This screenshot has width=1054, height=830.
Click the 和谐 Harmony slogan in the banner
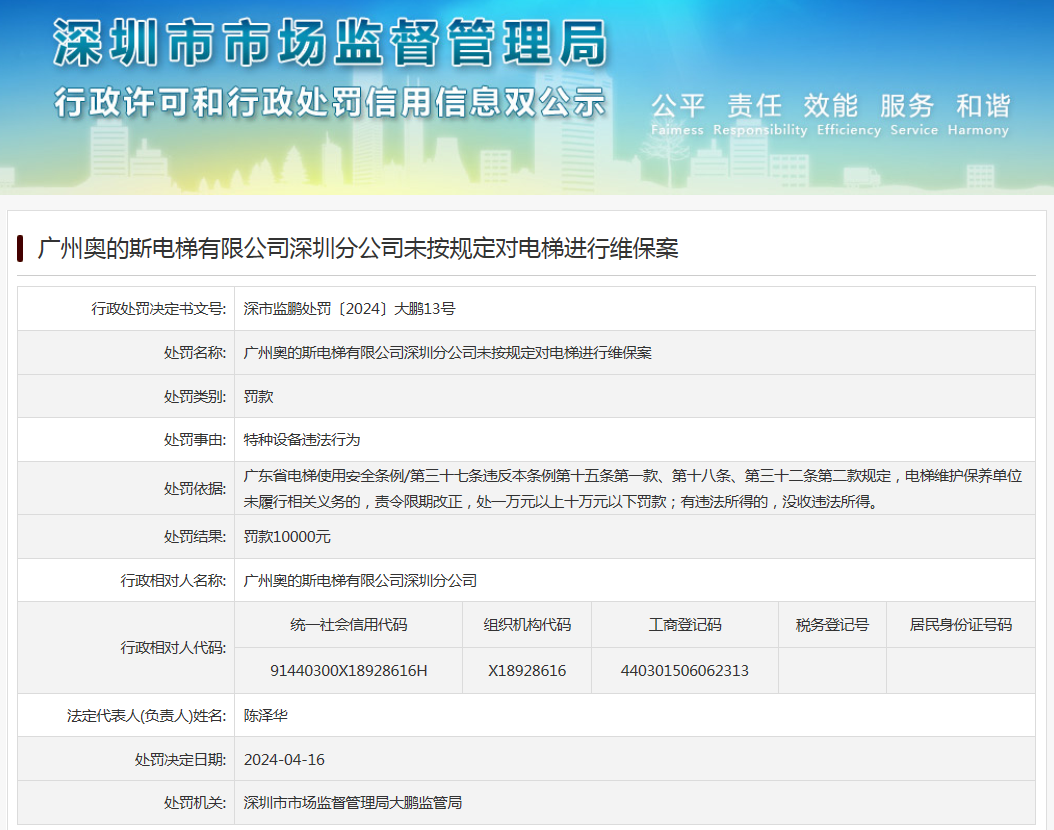(x=978, y=114)
